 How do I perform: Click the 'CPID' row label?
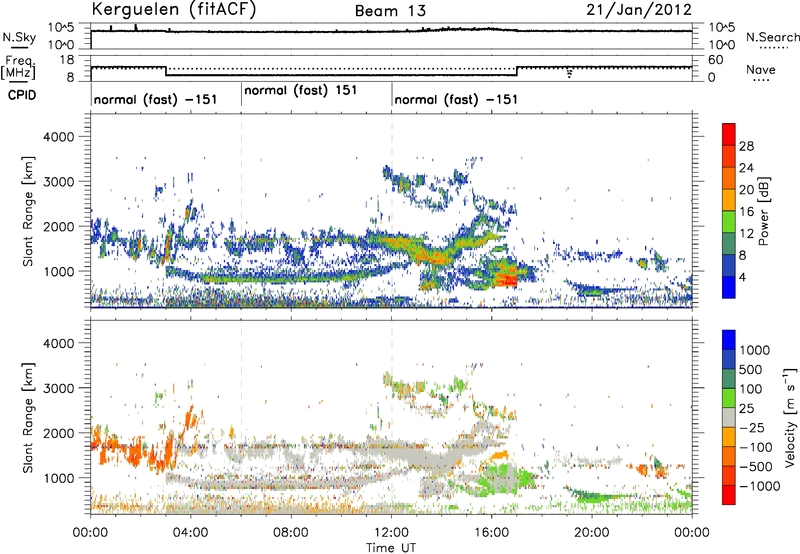[22, 95]
